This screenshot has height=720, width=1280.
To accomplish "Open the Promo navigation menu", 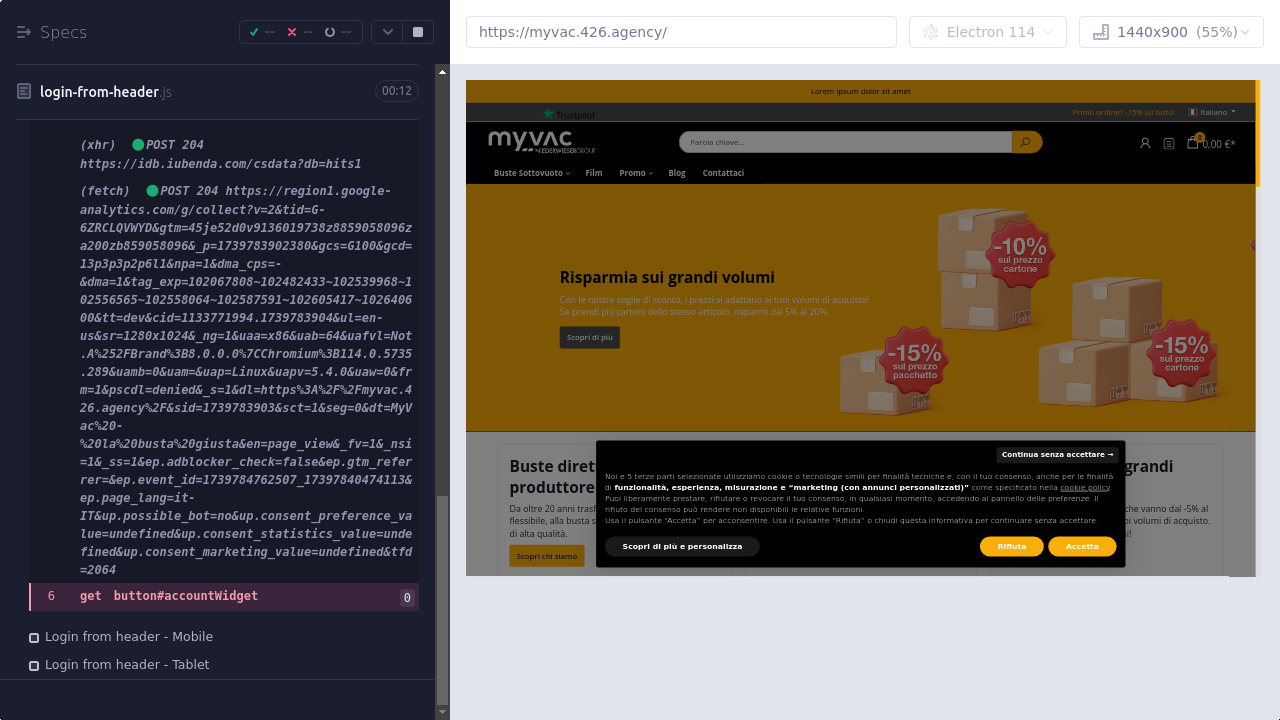I will [635, 173].
